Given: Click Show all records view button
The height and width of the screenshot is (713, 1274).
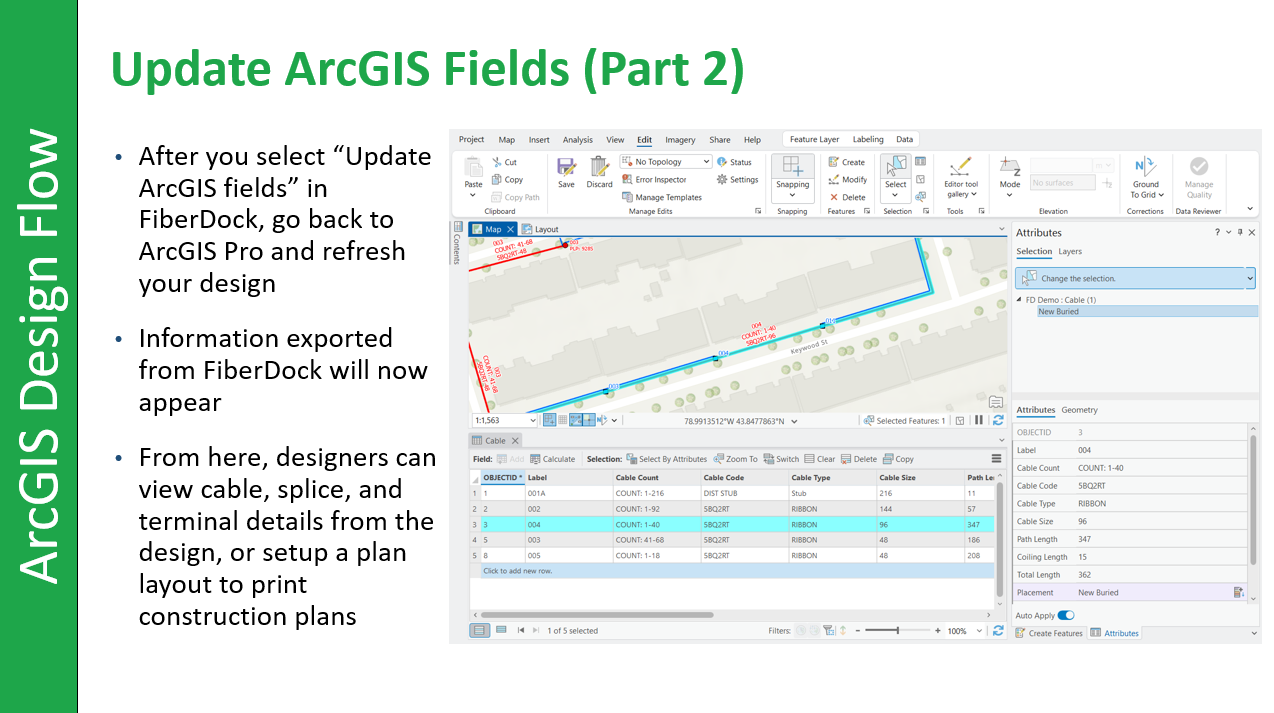Looking at the screenshot, I should tap(480, 631).
